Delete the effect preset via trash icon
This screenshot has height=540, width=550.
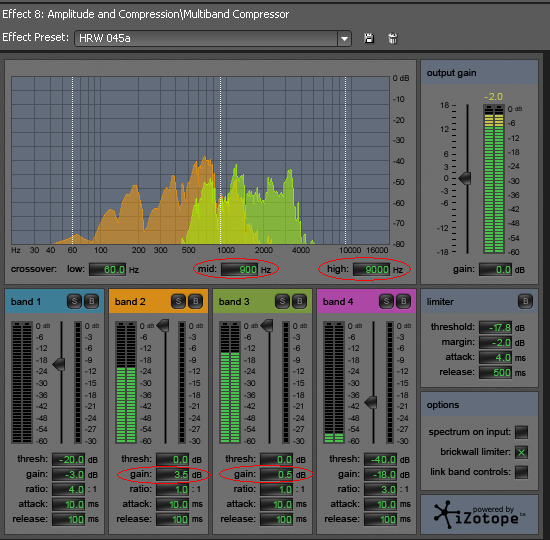pos(393,38)
